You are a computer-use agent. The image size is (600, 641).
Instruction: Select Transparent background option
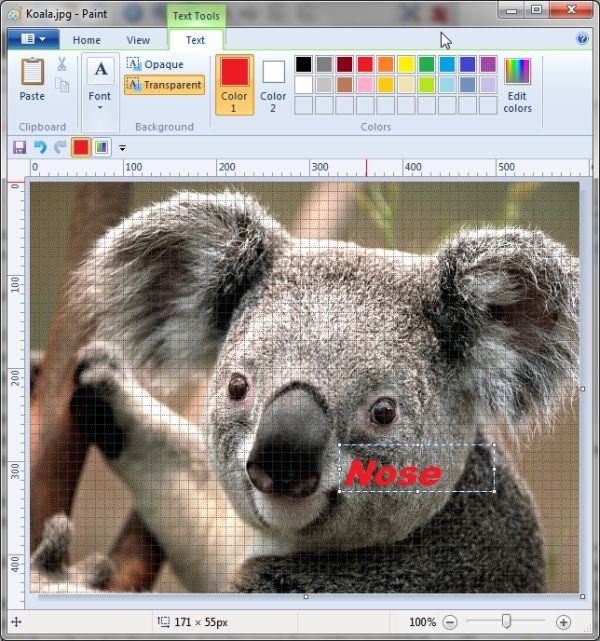[x=164, y=85]
